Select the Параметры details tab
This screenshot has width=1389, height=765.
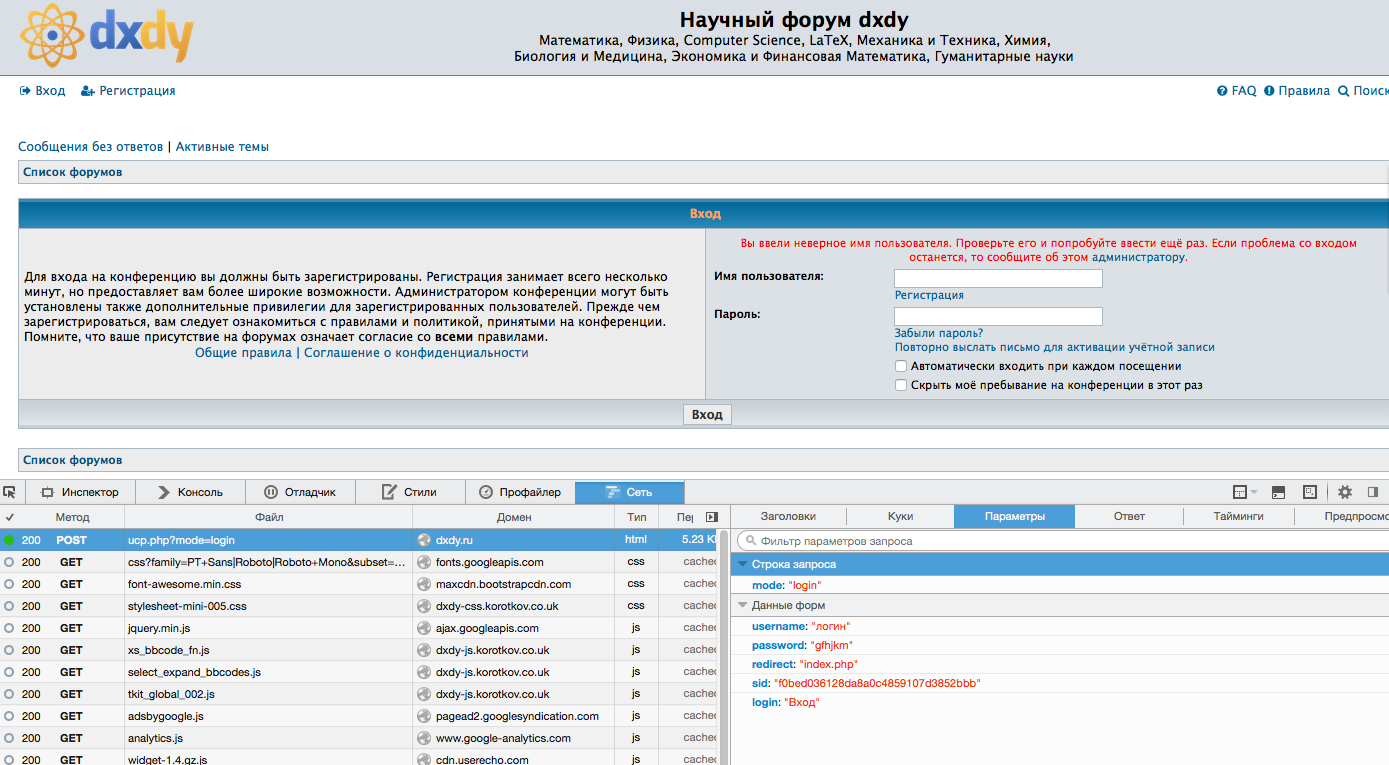coord(1015,517)
